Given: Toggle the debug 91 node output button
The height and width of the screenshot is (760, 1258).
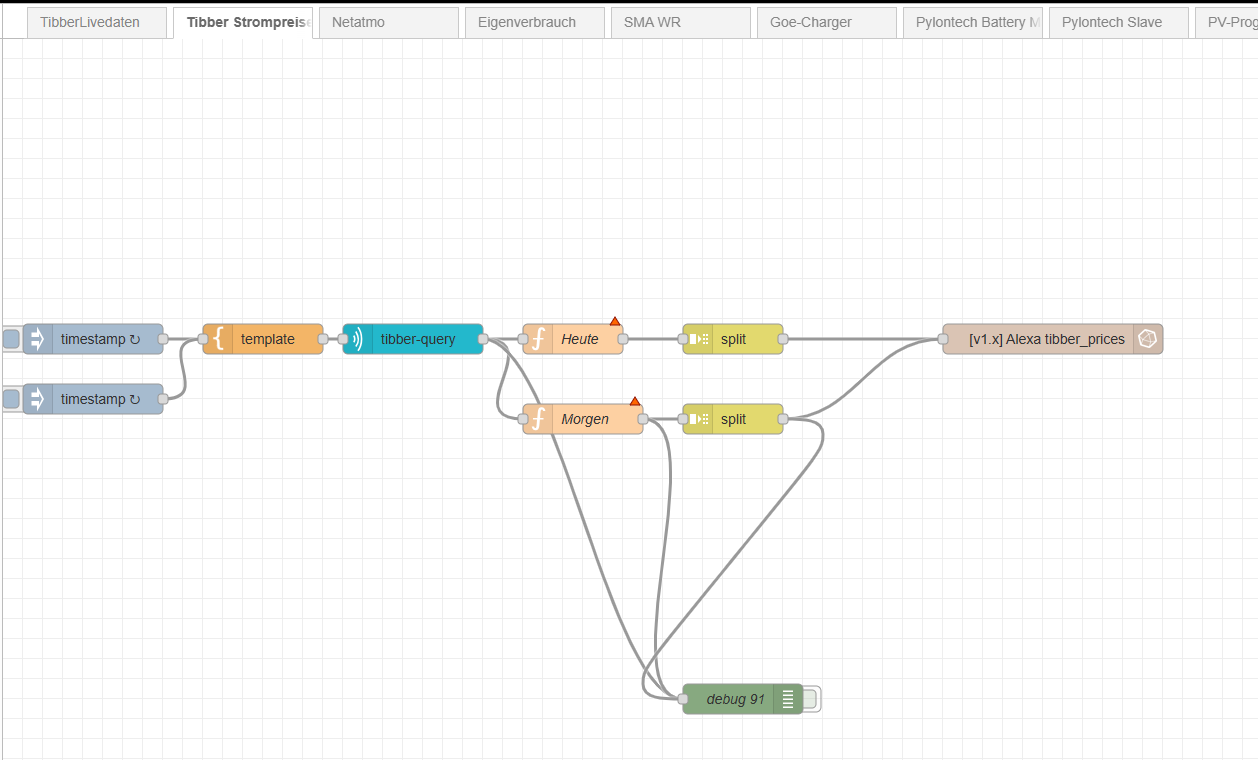Looking at the screenshot, I should point(811,699).
